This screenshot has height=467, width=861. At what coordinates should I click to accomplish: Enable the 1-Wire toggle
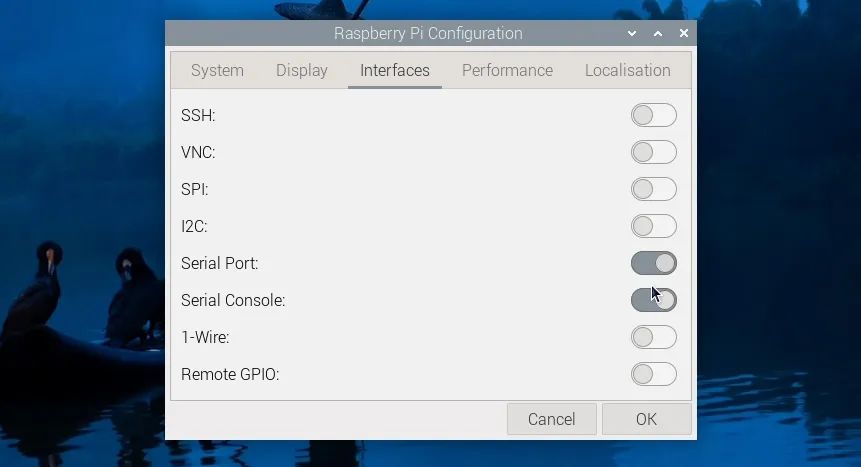pos(653,337)
